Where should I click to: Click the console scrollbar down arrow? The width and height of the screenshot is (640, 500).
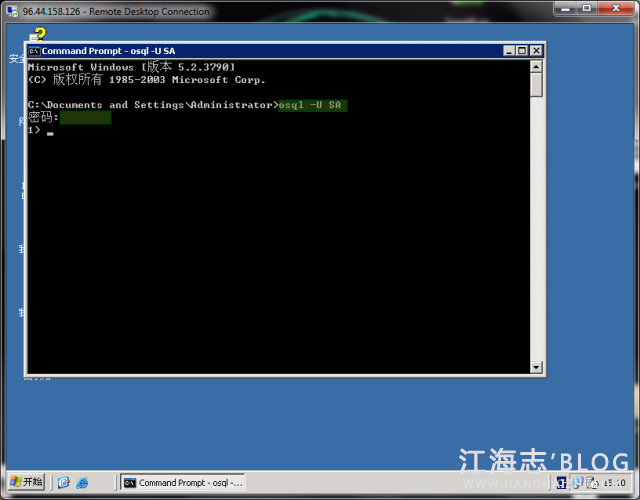(536, 367)
